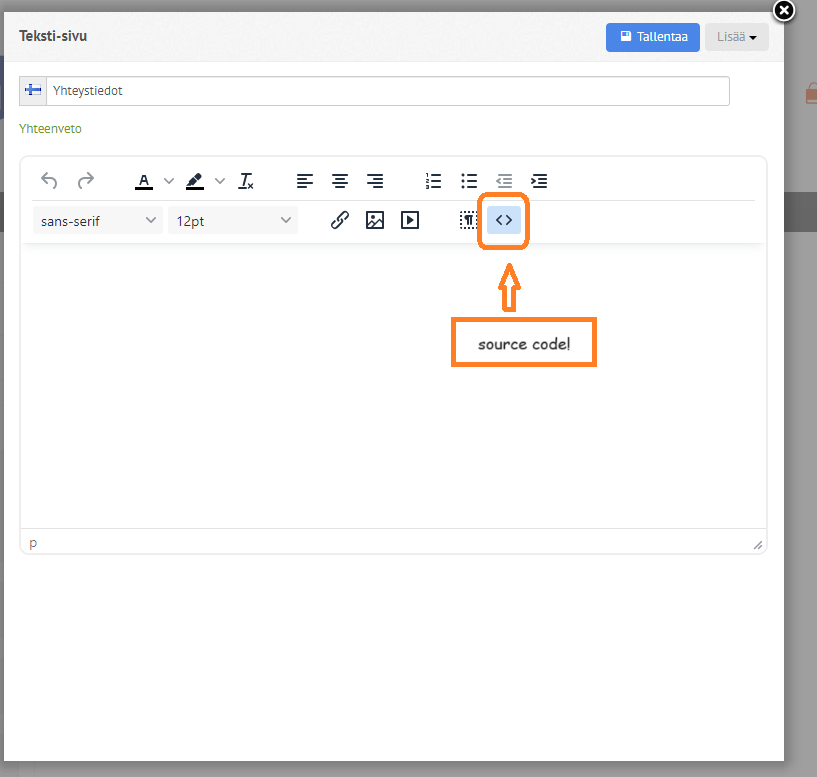Open the 12pt font size dropdown

pyautogui.click(x=233, y=220)
